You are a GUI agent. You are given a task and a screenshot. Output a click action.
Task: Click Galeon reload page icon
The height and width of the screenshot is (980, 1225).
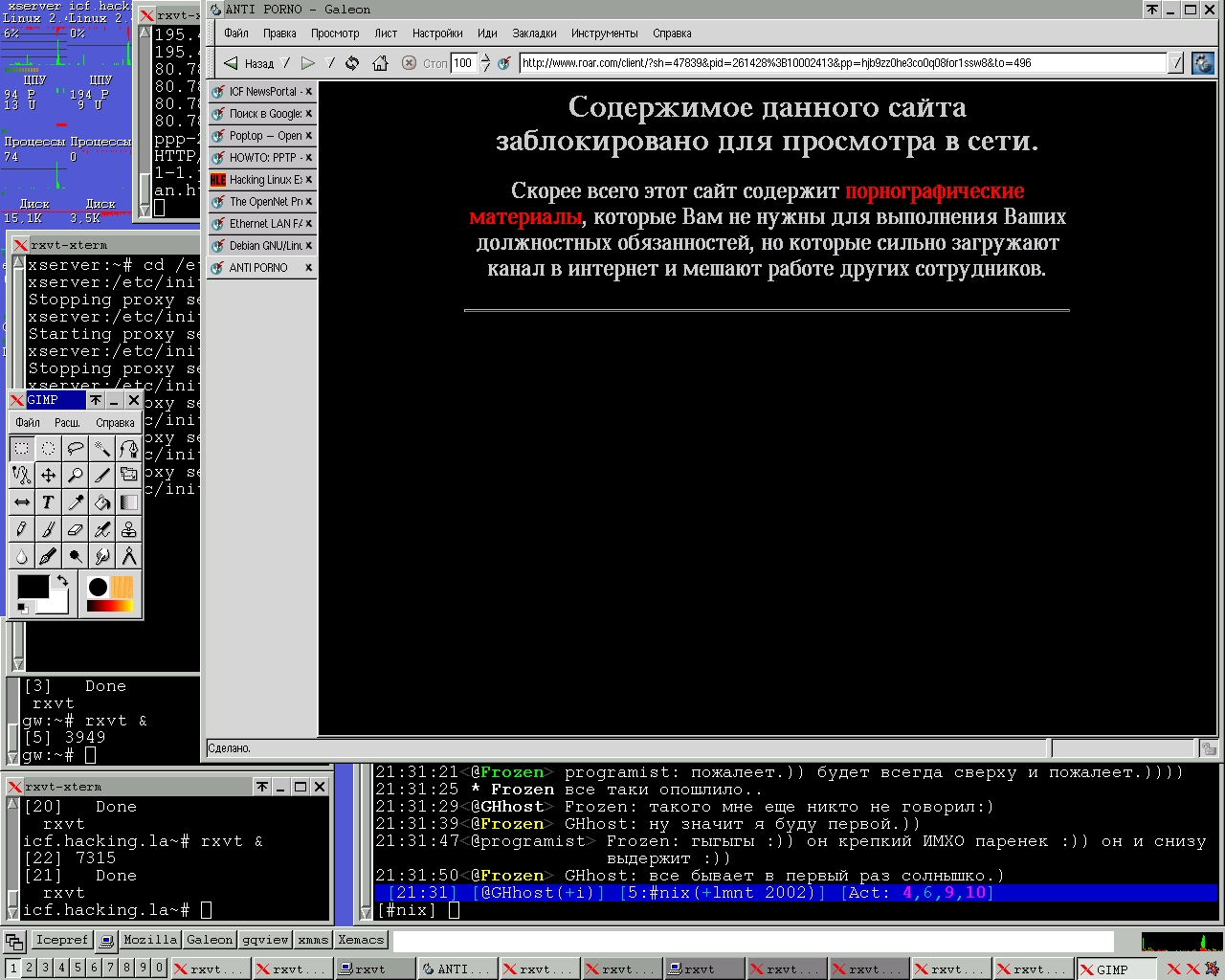352,63
